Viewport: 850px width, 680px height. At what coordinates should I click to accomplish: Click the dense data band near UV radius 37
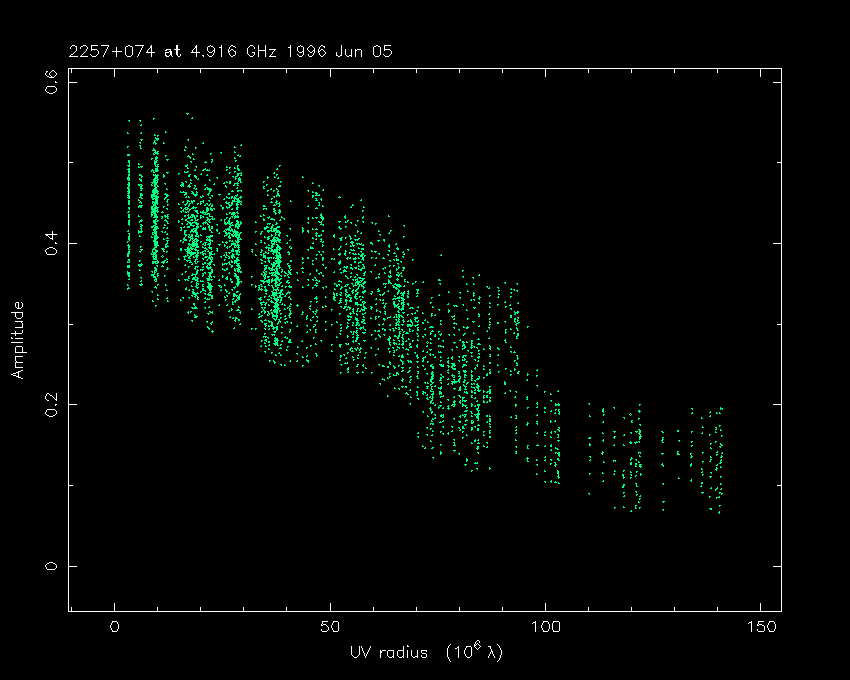(274, 270)
